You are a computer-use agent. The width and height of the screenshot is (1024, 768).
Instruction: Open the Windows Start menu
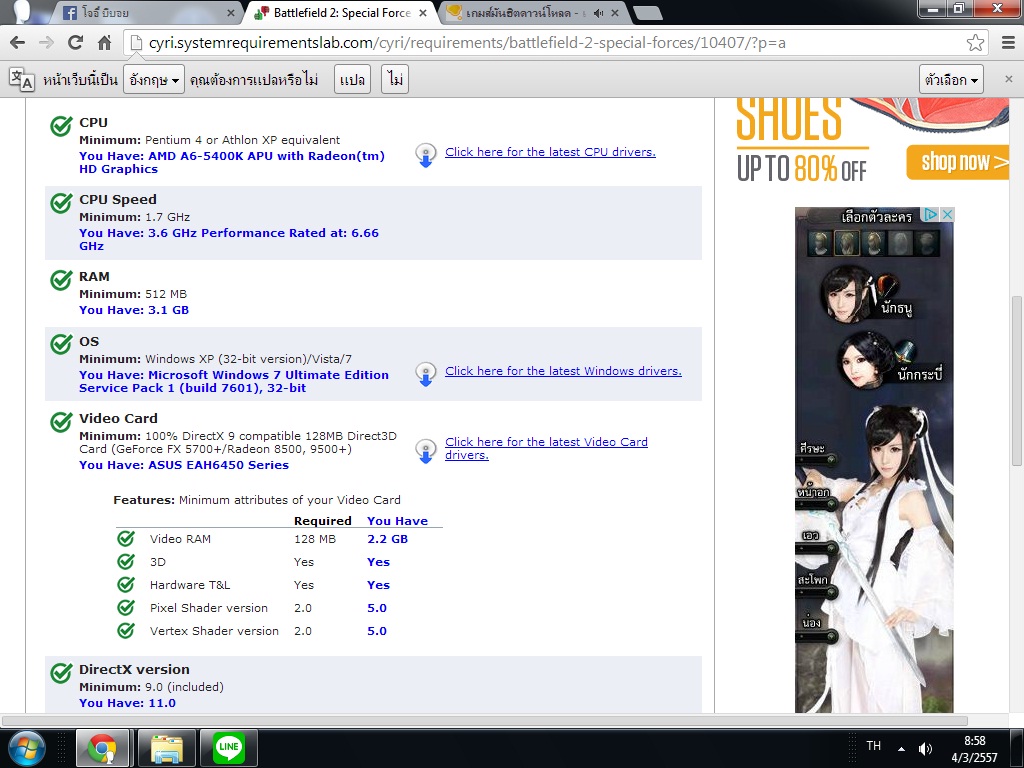click(25, 748)
